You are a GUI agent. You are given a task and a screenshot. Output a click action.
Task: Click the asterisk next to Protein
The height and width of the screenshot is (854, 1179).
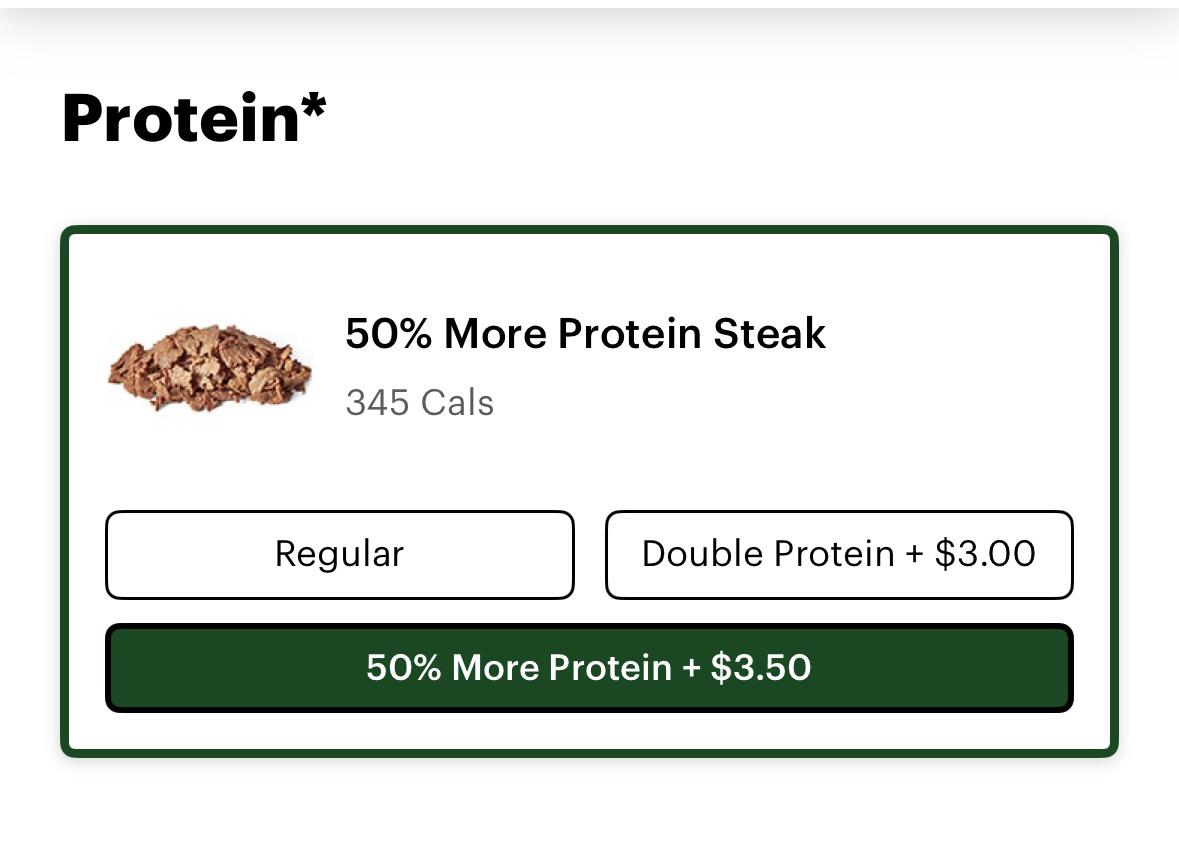314,106
